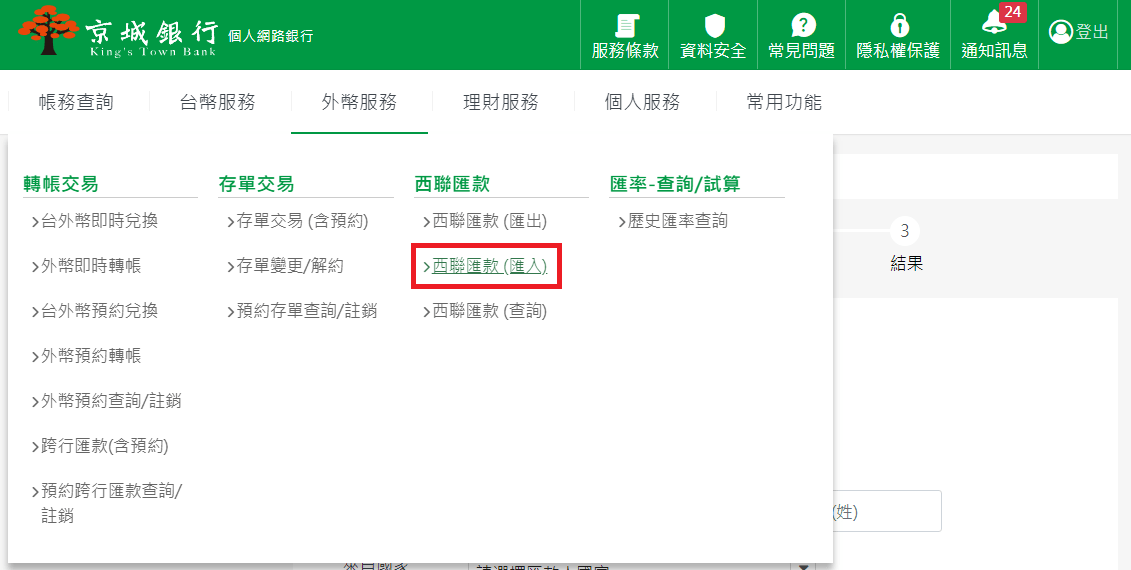Go to 常用功能 menu tab

(784, 102)
